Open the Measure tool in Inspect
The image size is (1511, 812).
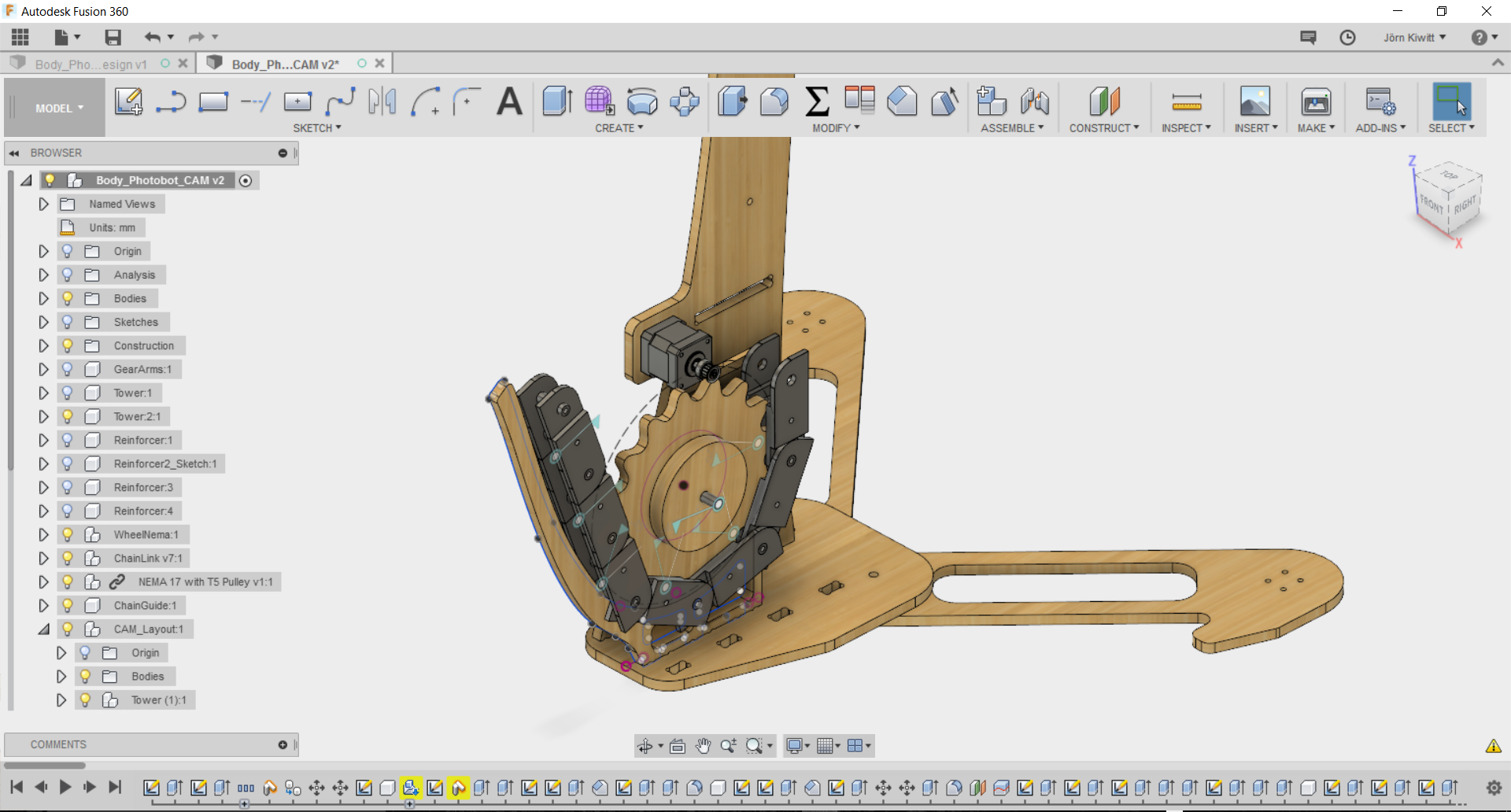coord(1186,101)
